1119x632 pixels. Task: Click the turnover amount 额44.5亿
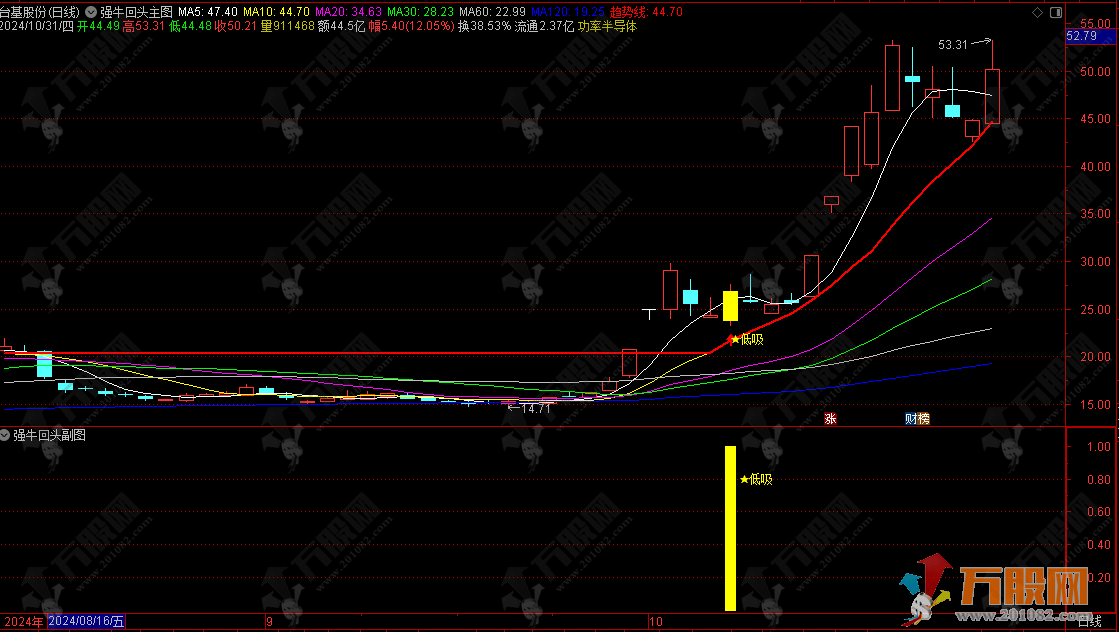(341, 26)
